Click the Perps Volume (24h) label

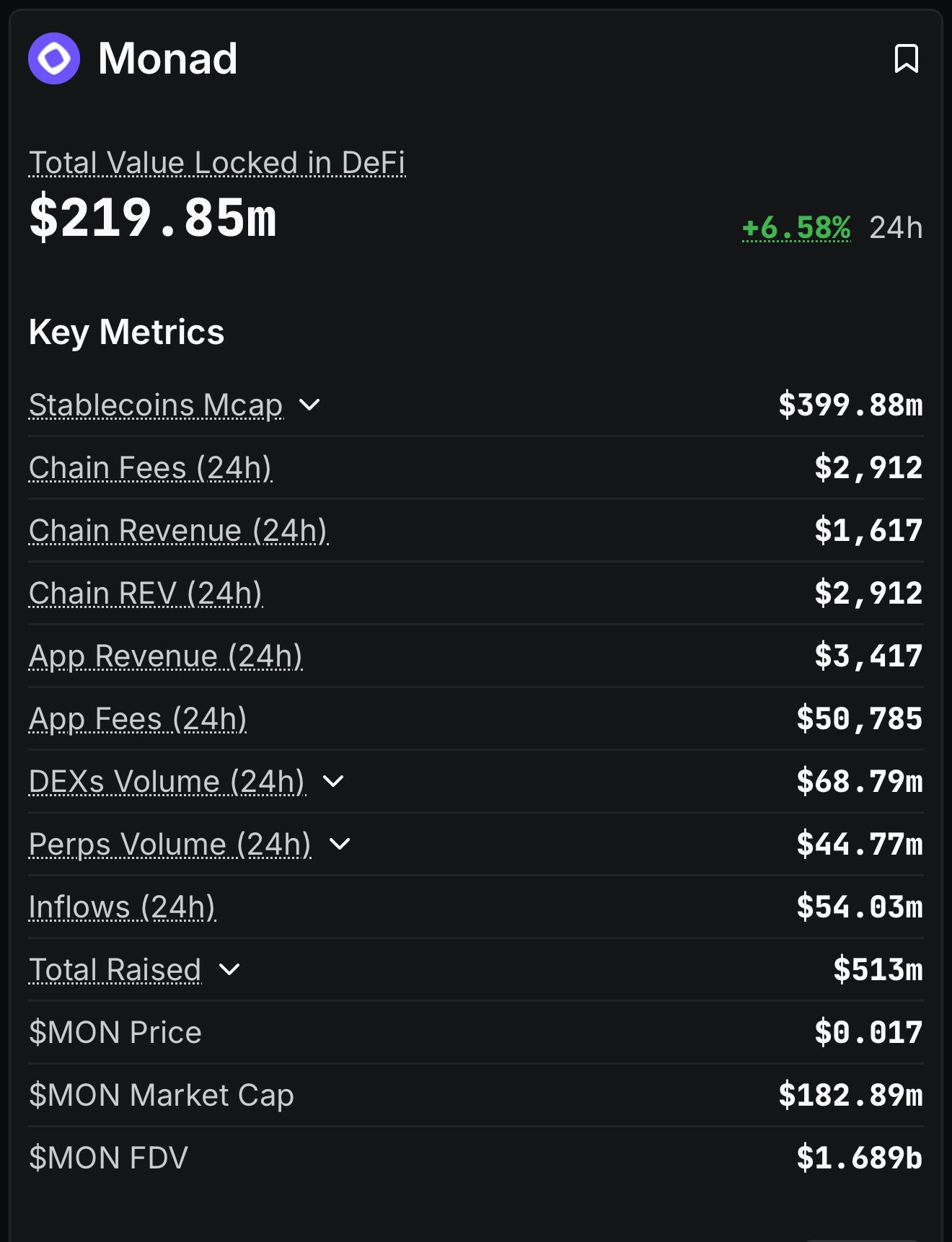(x=169, y=845)
